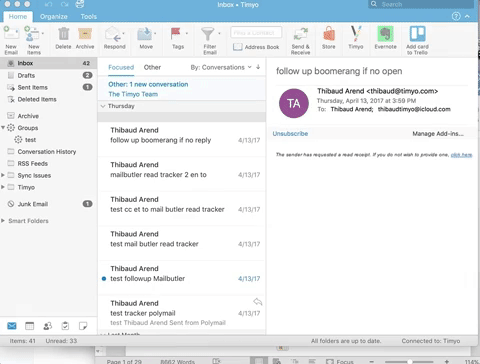
Task: Add card to Trello
Action: point(417,41)
